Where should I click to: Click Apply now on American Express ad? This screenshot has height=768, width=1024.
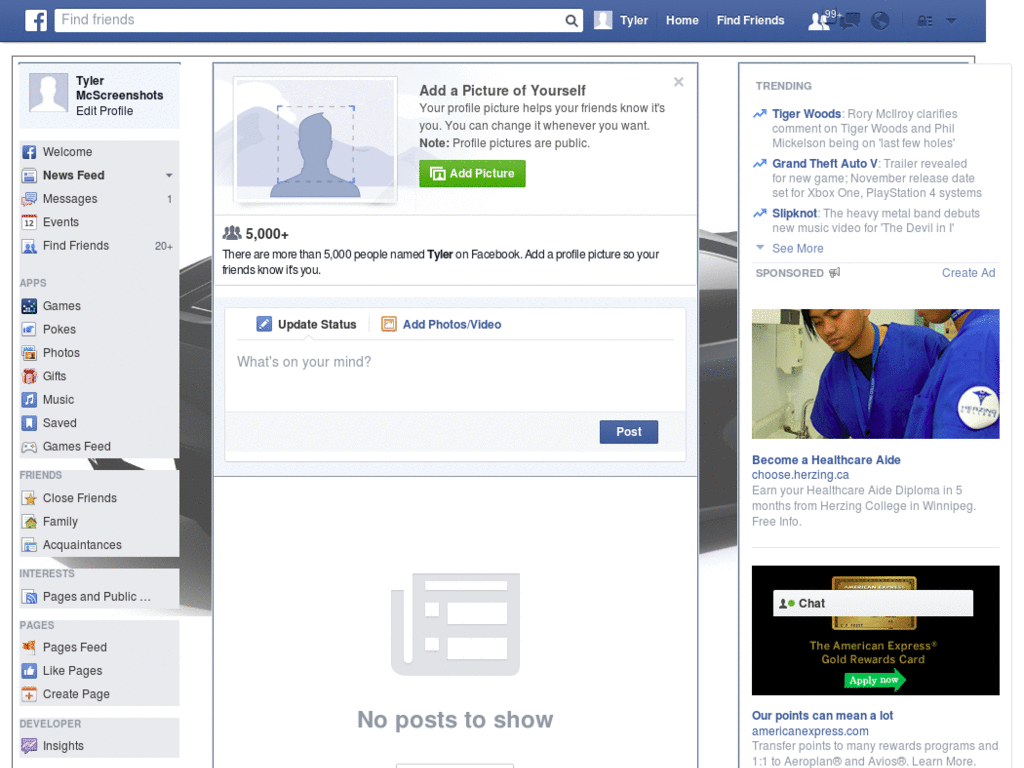[874, 680]
